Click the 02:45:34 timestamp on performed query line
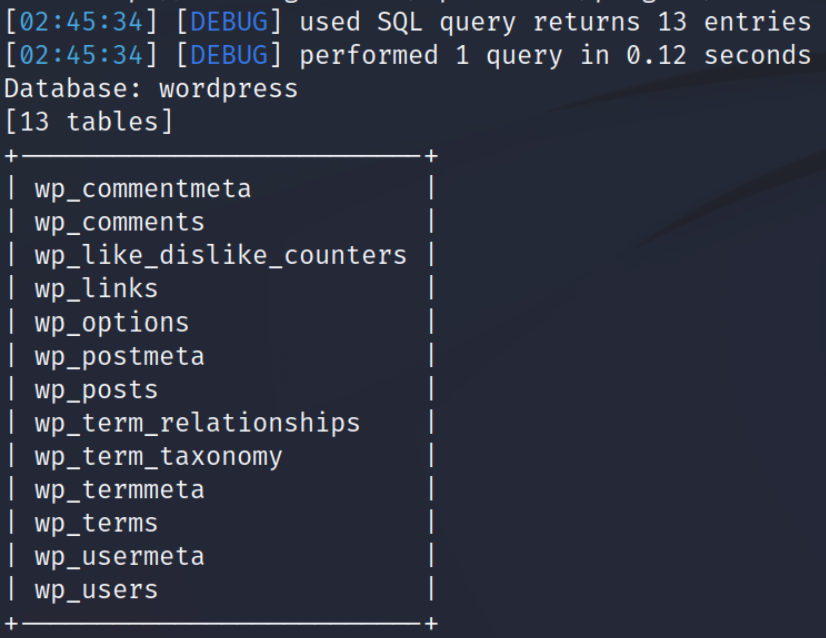This screenshot has height=638, width=826. (x=81, y=56)
